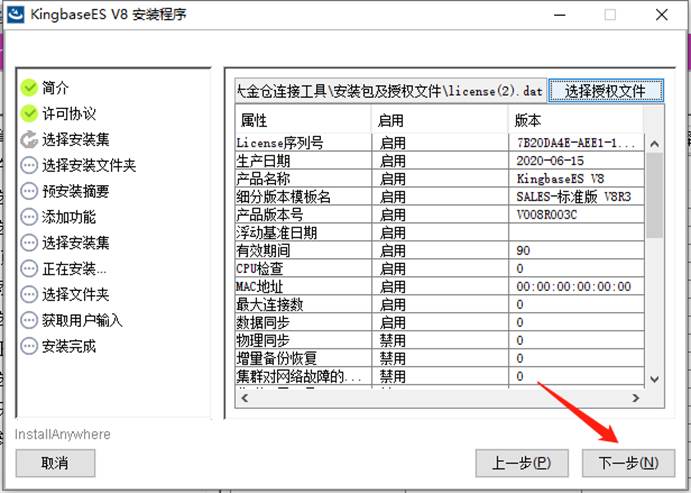
Task: Click the license file path field
Action: pos(390,91)
